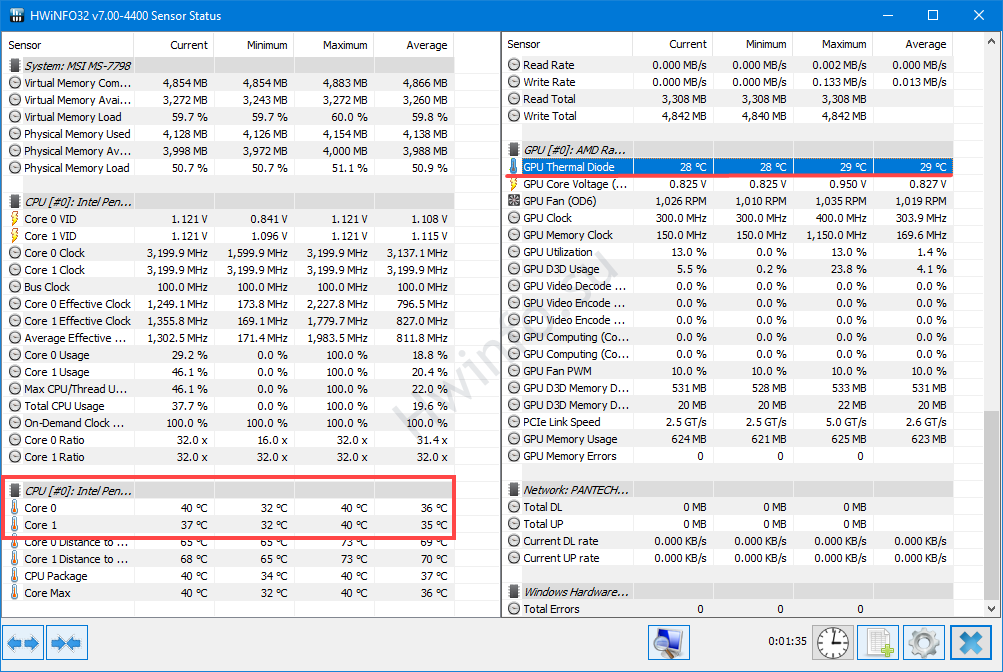Click the shrink layout arrows button
The width and height of the screenshot is (1003, 672).
pyautogui.click(x=66, y=643)
